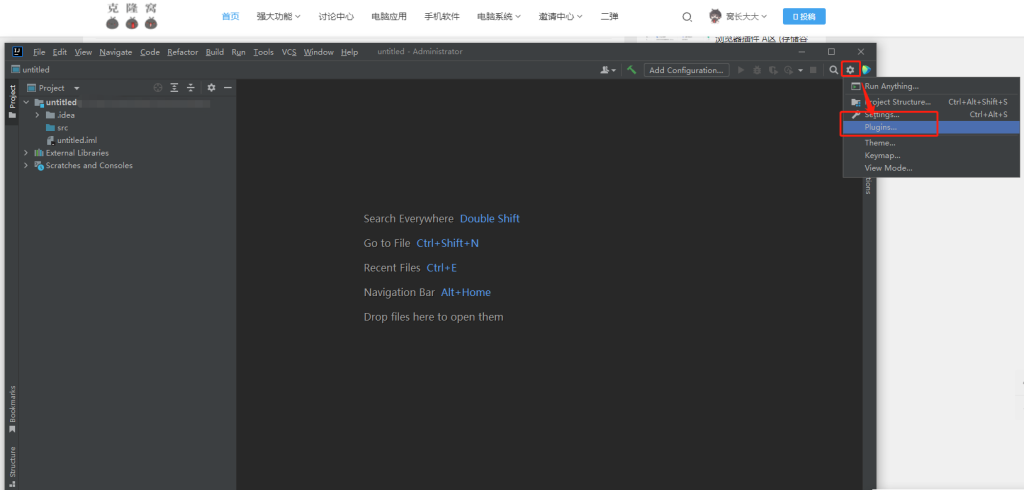Click the green Build hammer icon
1024x490 pixels.
click(632, 70)
